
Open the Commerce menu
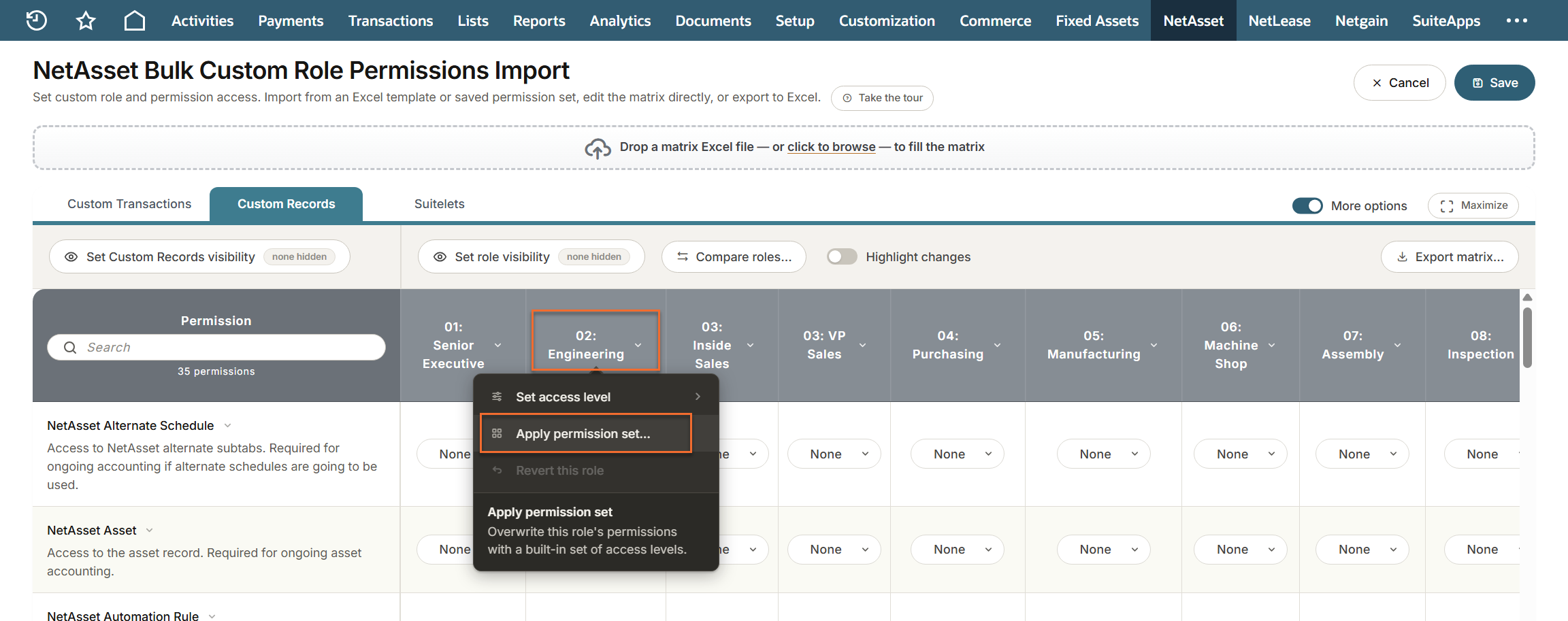pyautogui.click(x=995, y=20)
